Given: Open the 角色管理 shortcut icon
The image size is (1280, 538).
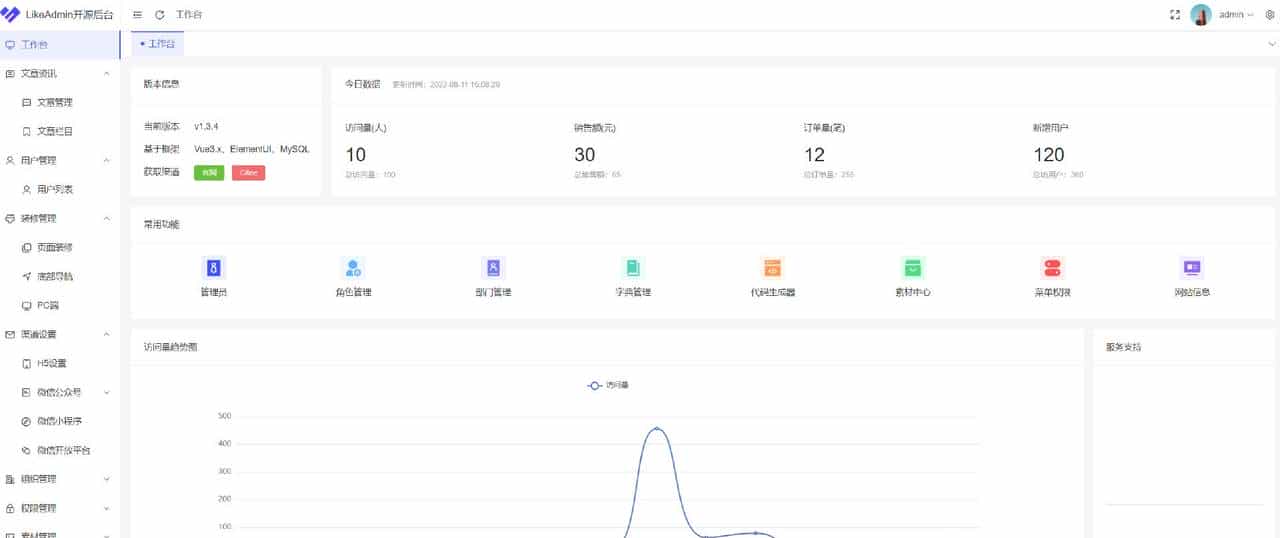Looking at the screenshot, I should pyautogui.click(x=353, y=268).
